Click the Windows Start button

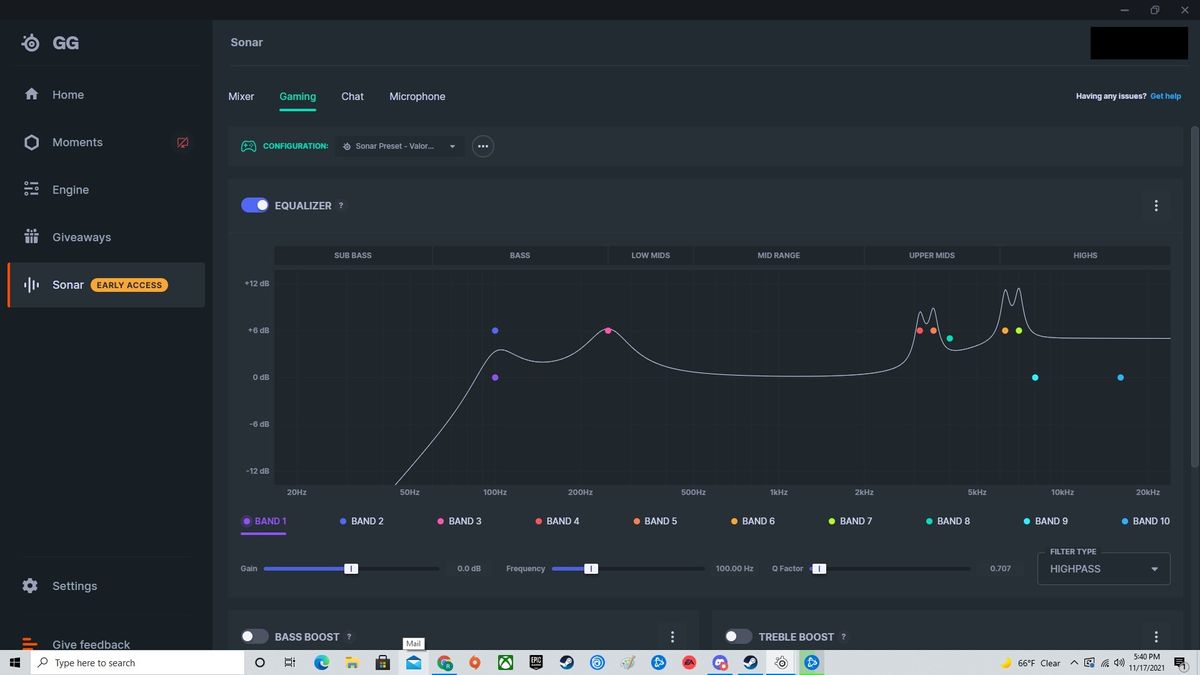(15, 663)
